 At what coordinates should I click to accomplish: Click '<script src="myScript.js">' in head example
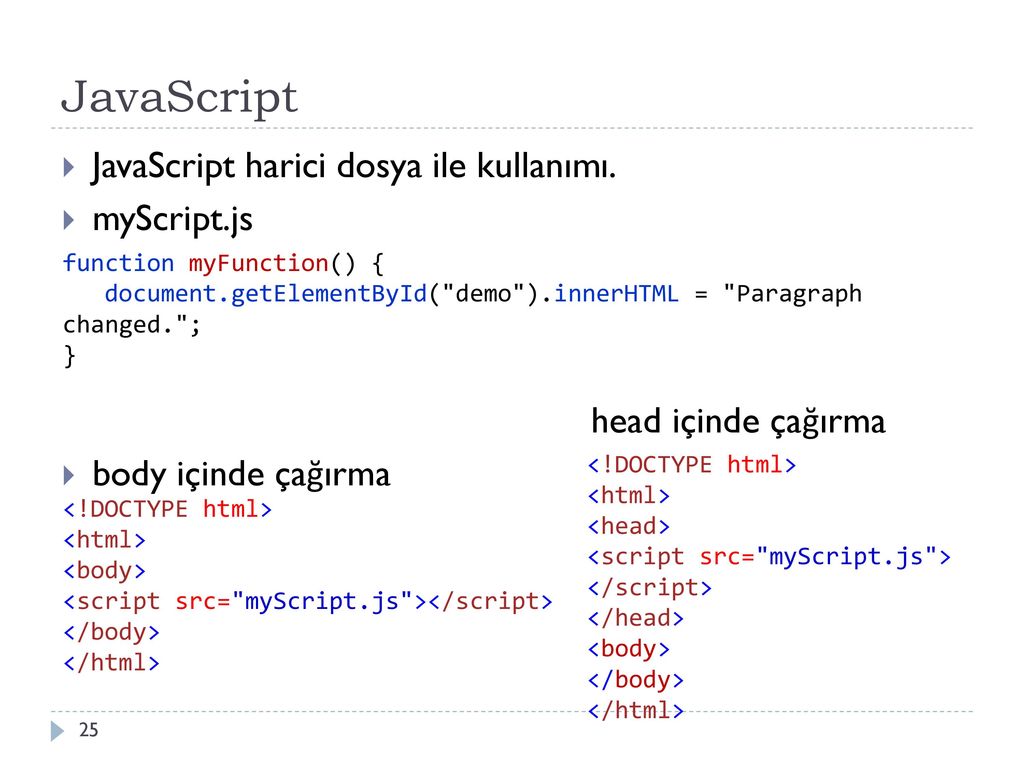pyautogui.click(x=769, y=557)
